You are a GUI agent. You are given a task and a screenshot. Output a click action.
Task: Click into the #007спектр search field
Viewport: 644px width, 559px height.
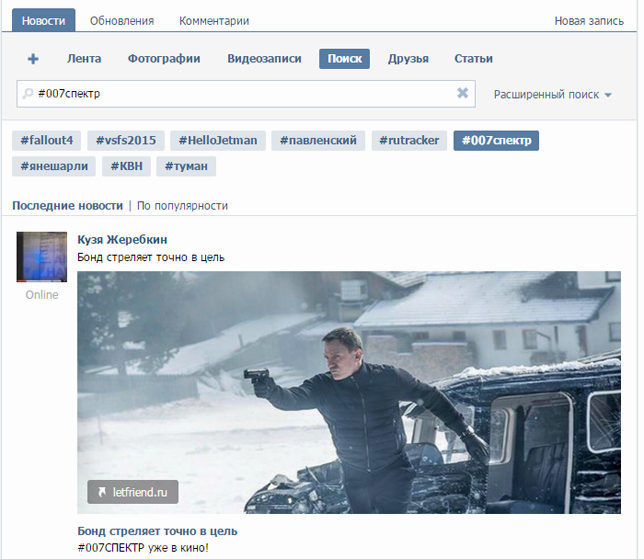tap(246, 94)
